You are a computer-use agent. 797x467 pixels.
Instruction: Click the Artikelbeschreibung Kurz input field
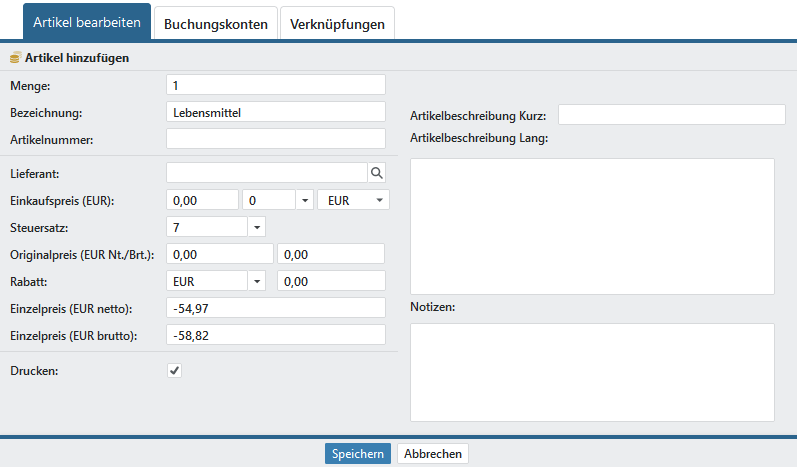click(671, 115)
